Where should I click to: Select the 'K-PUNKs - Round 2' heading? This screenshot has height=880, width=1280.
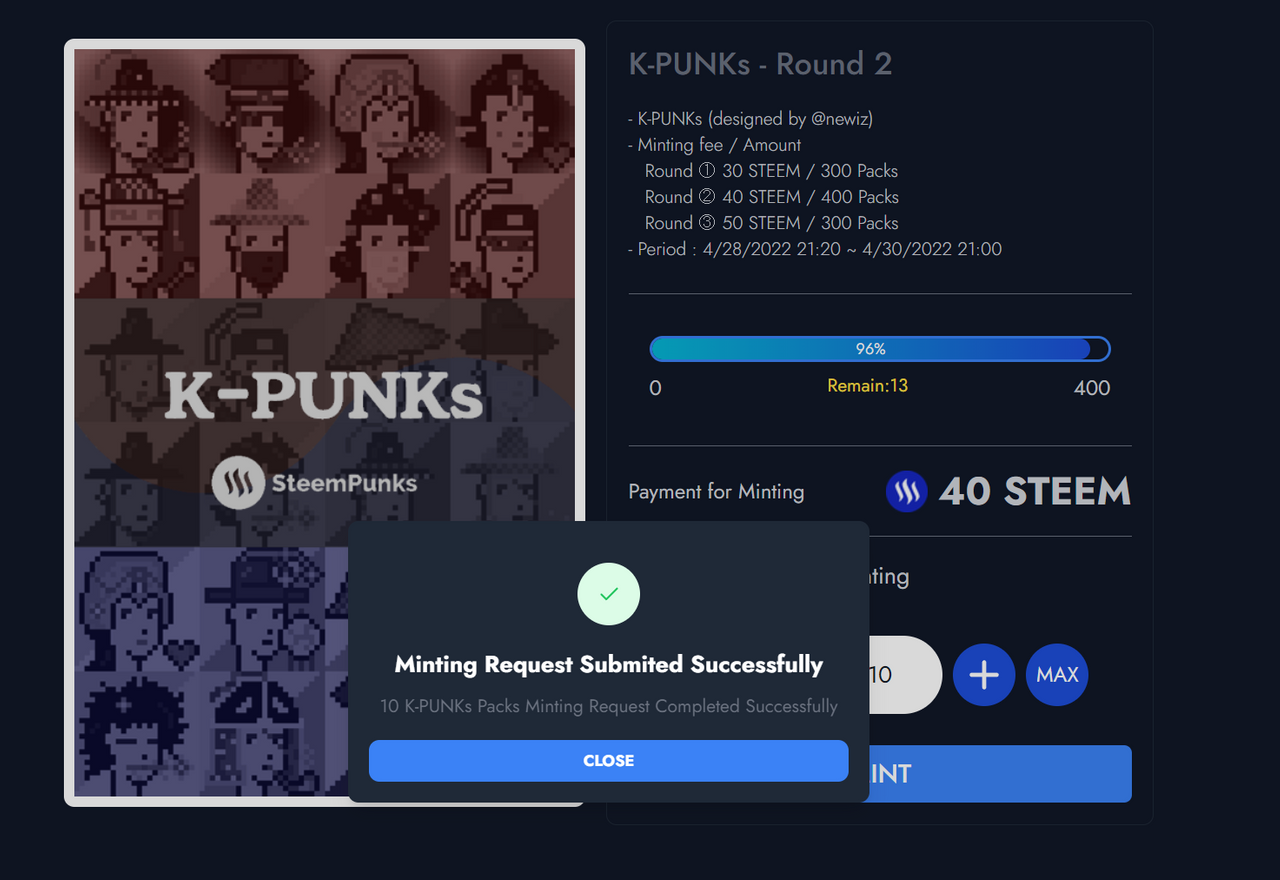click(760, 64)
